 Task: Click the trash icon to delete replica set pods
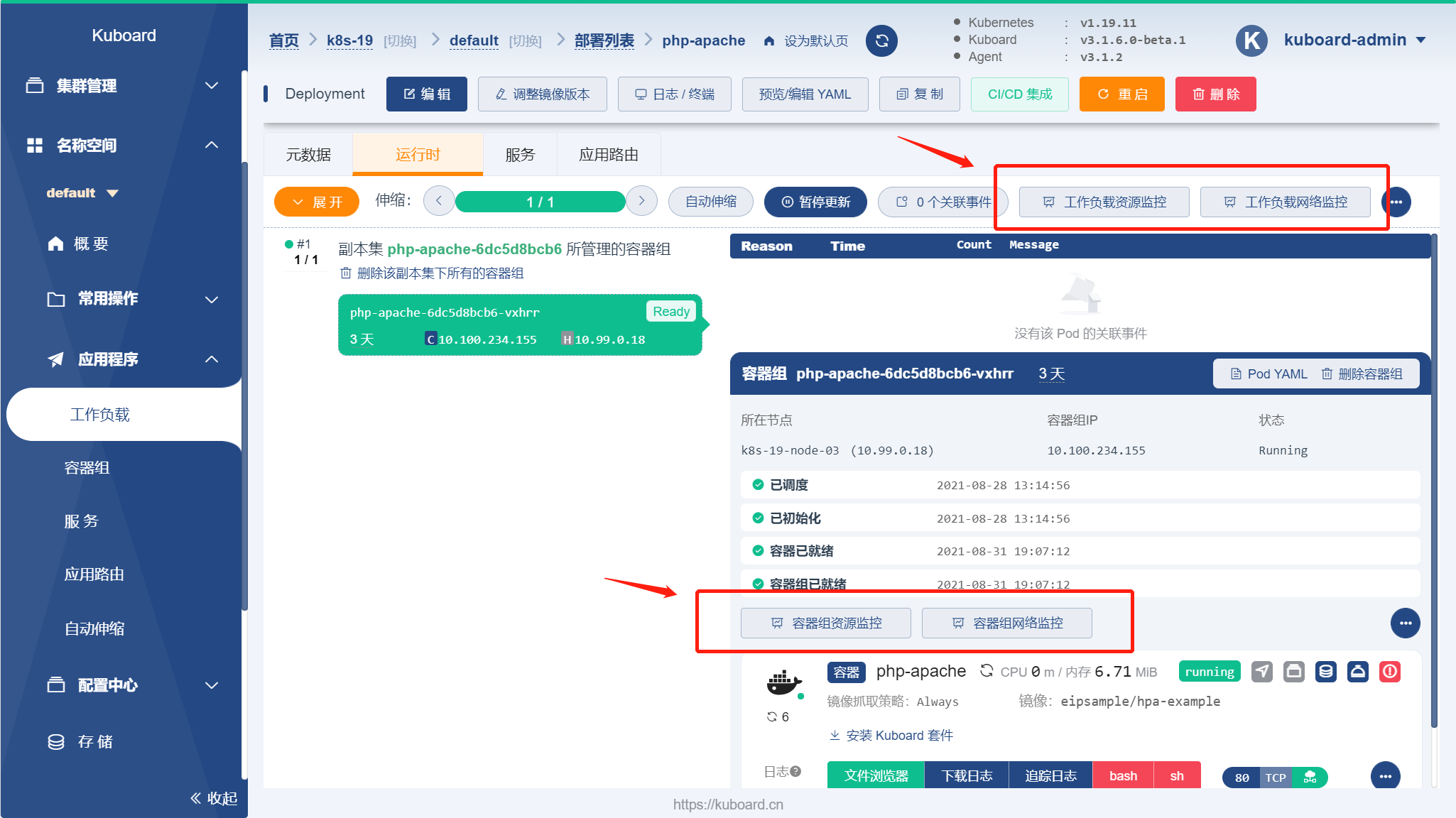coord(346,273)
